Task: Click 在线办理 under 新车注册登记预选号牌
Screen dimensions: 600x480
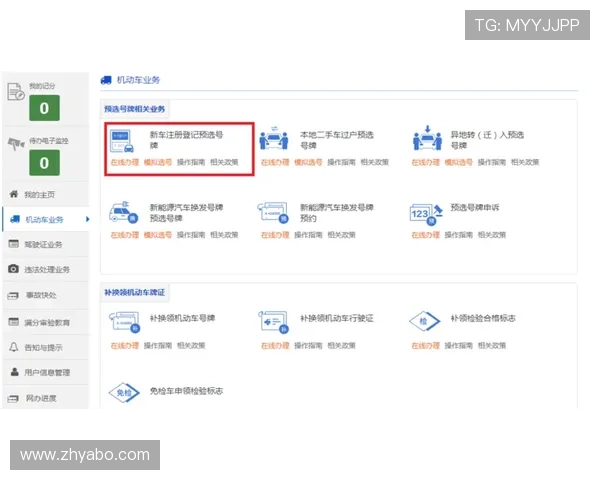Action: (125, 162)
